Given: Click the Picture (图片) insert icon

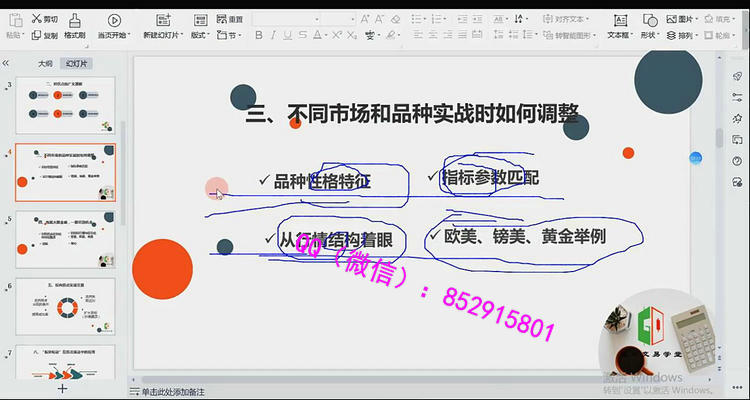Looking at the screenshot, I should [x=685, y=19].
